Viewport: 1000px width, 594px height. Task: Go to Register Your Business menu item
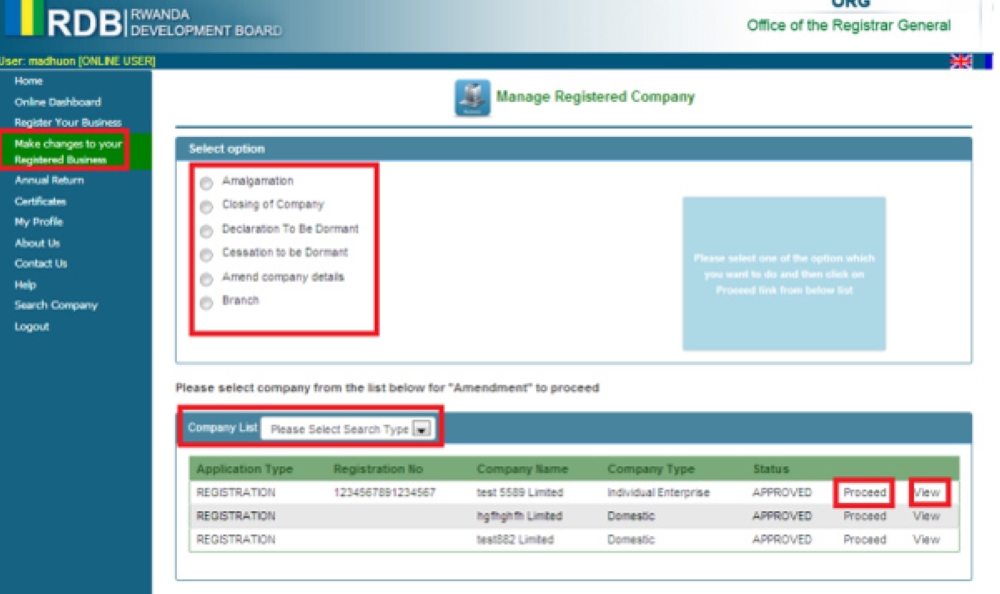[x=67, y=123]
